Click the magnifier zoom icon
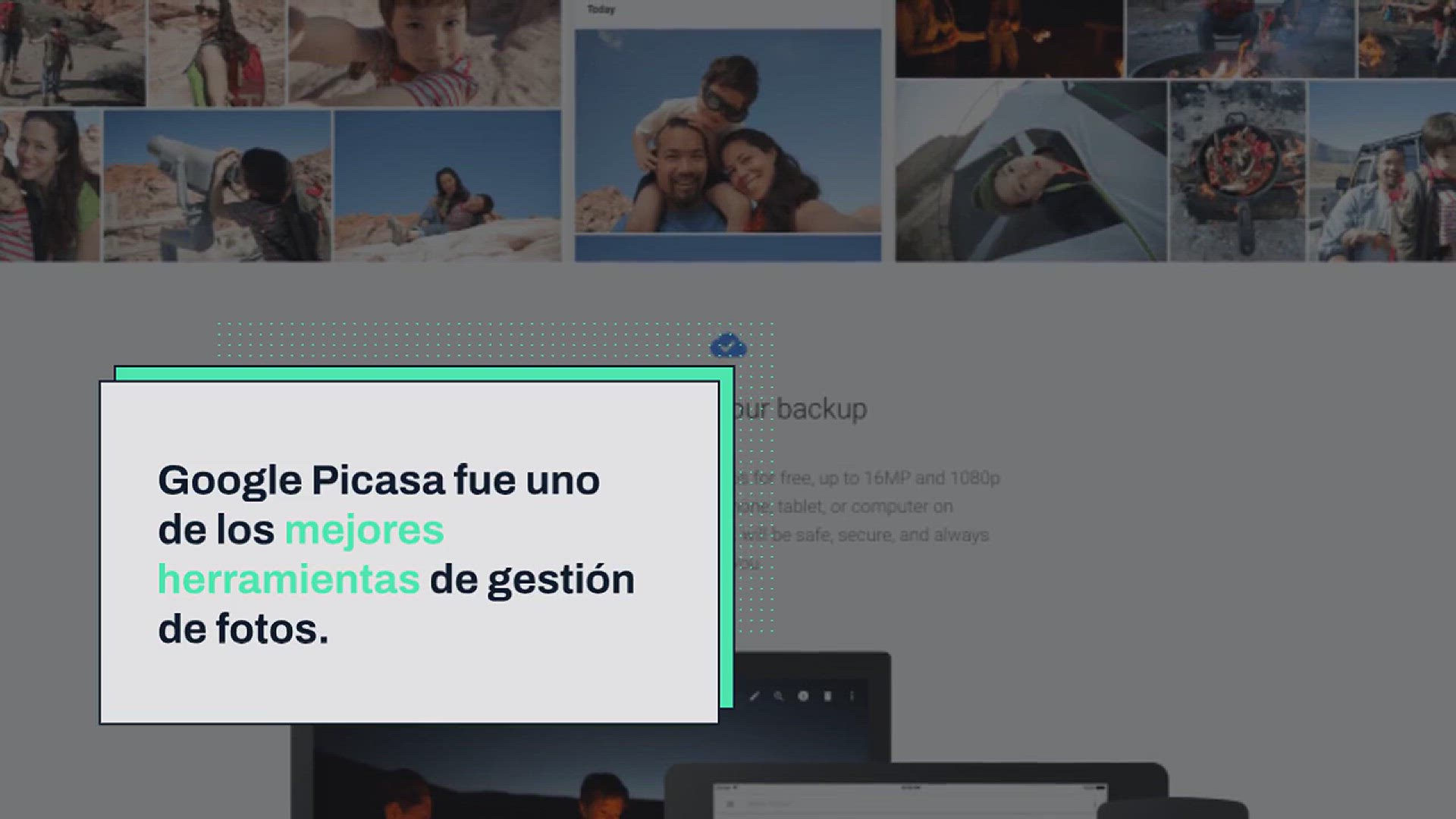 click(x=778, y=695)
